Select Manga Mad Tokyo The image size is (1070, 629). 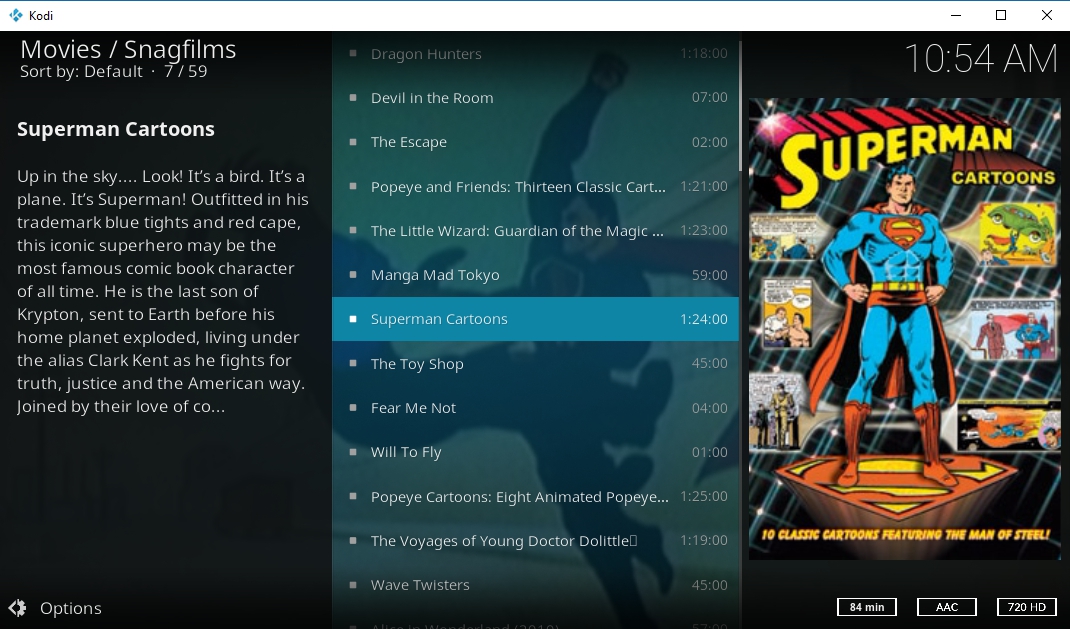(x=535, y=275)
